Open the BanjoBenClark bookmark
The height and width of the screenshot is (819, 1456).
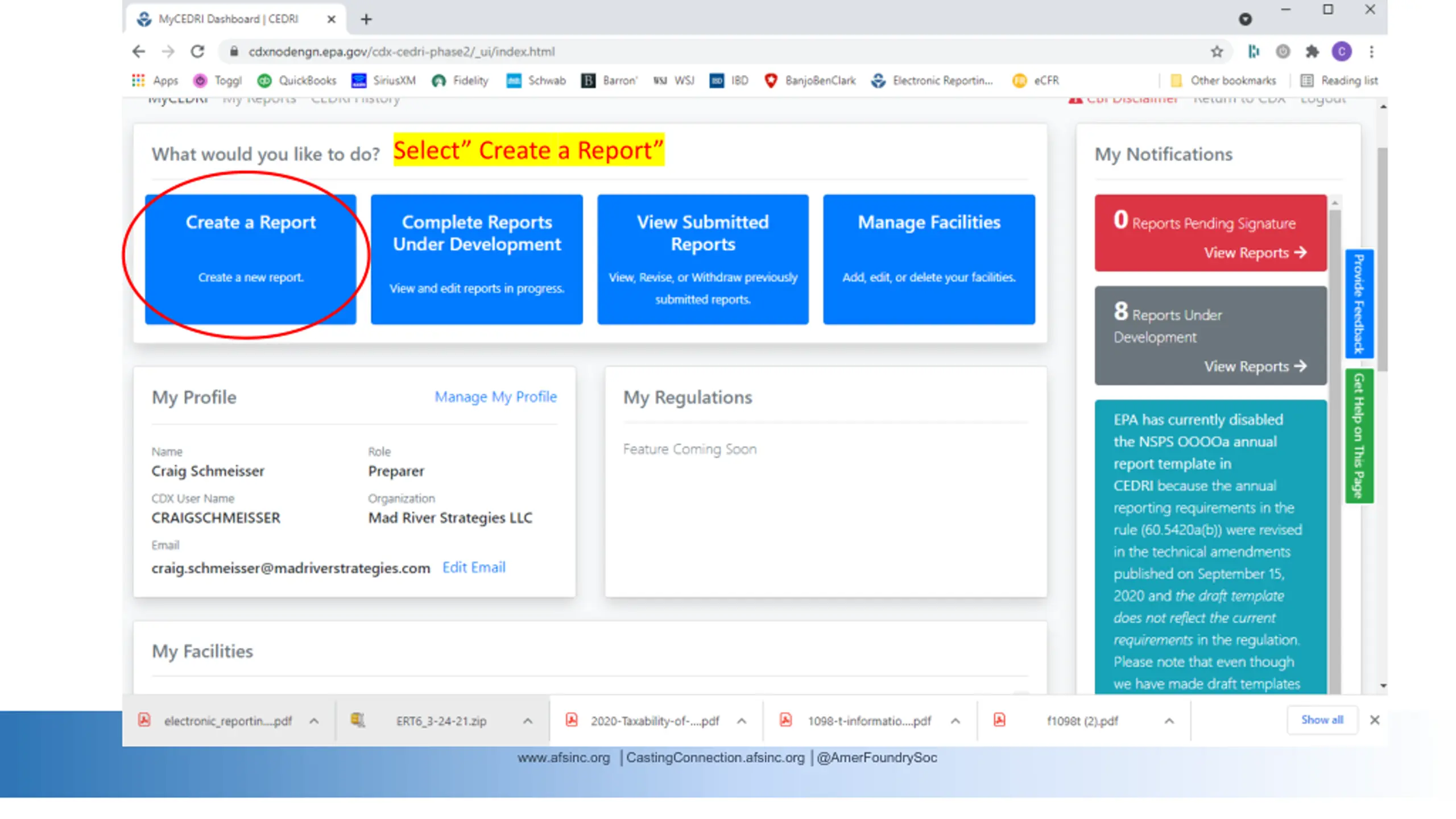pos(810,81)
